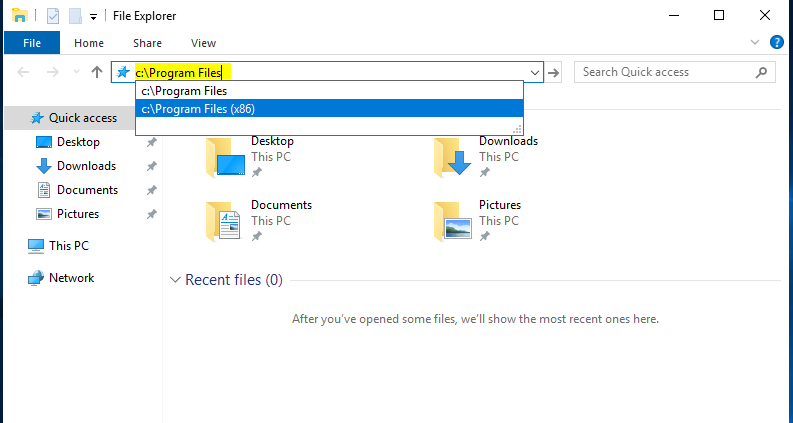Click the Back navigation arrow
This screenshot has width=793, height=423.
(x=23, y=72)
